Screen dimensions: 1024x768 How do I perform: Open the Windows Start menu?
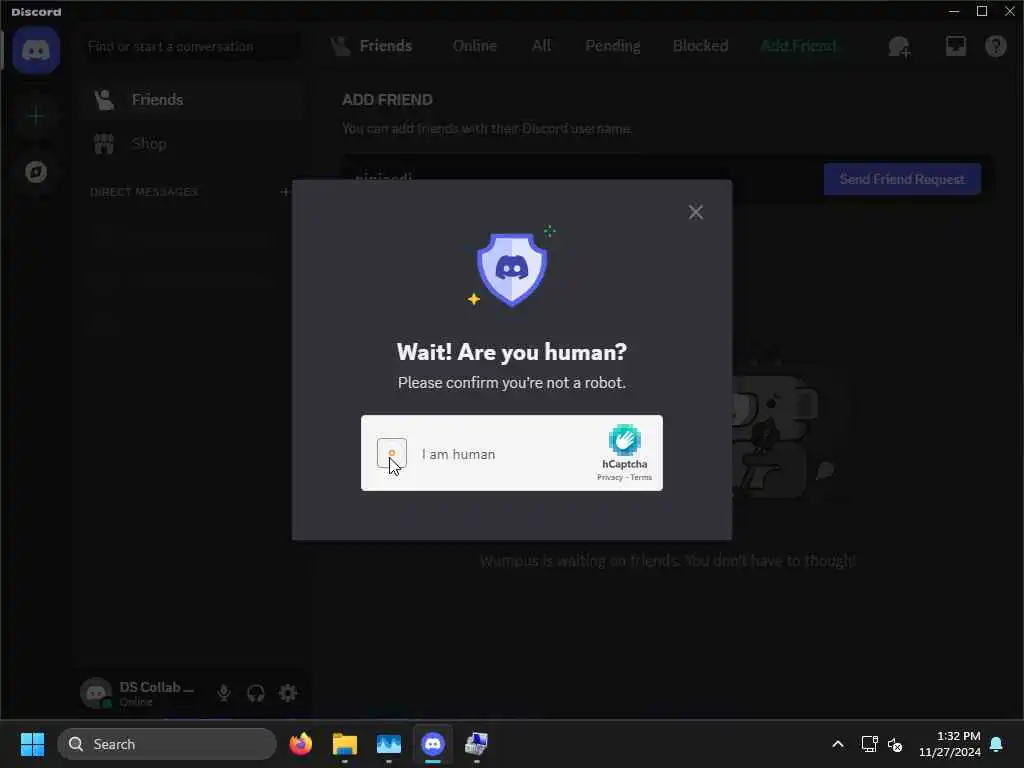pos(32,744)
